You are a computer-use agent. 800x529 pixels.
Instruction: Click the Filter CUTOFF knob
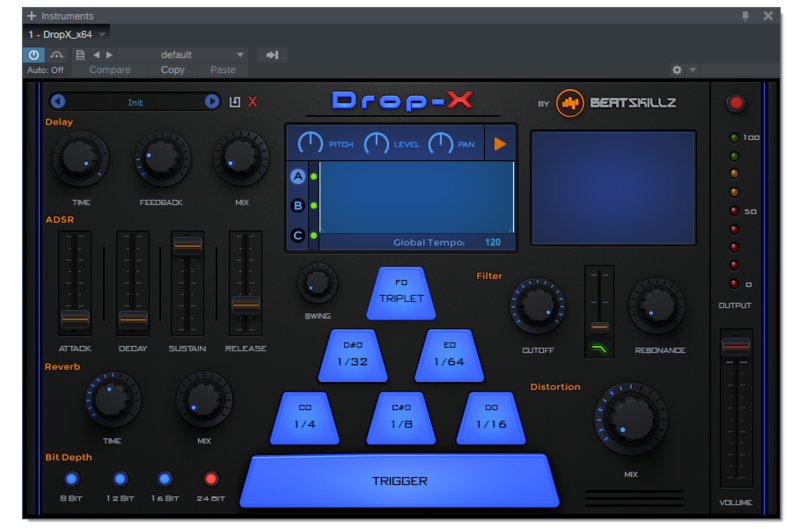pos(538,306)
